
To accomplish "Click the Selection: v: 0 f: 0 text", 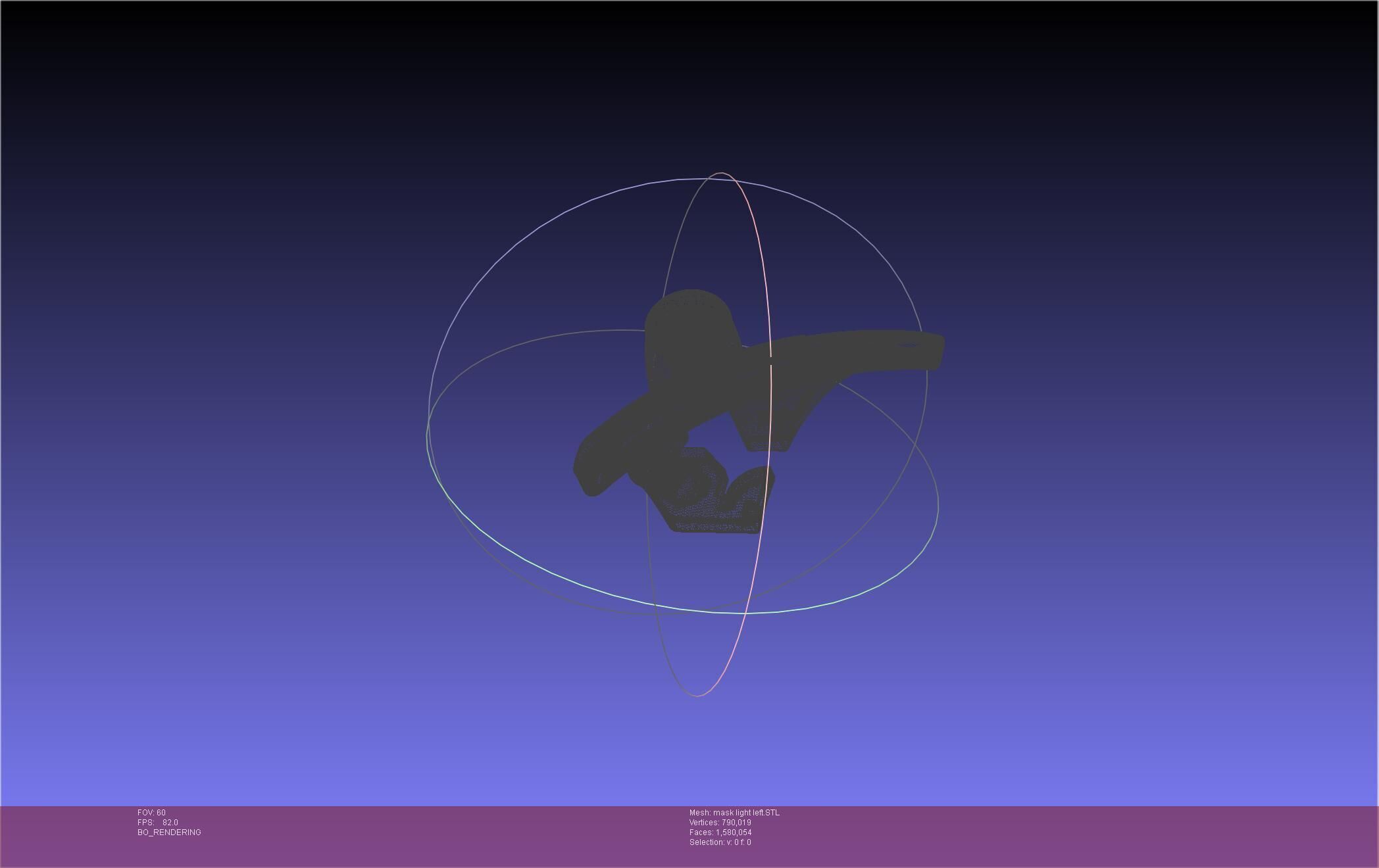I will (x=720, y=842).
